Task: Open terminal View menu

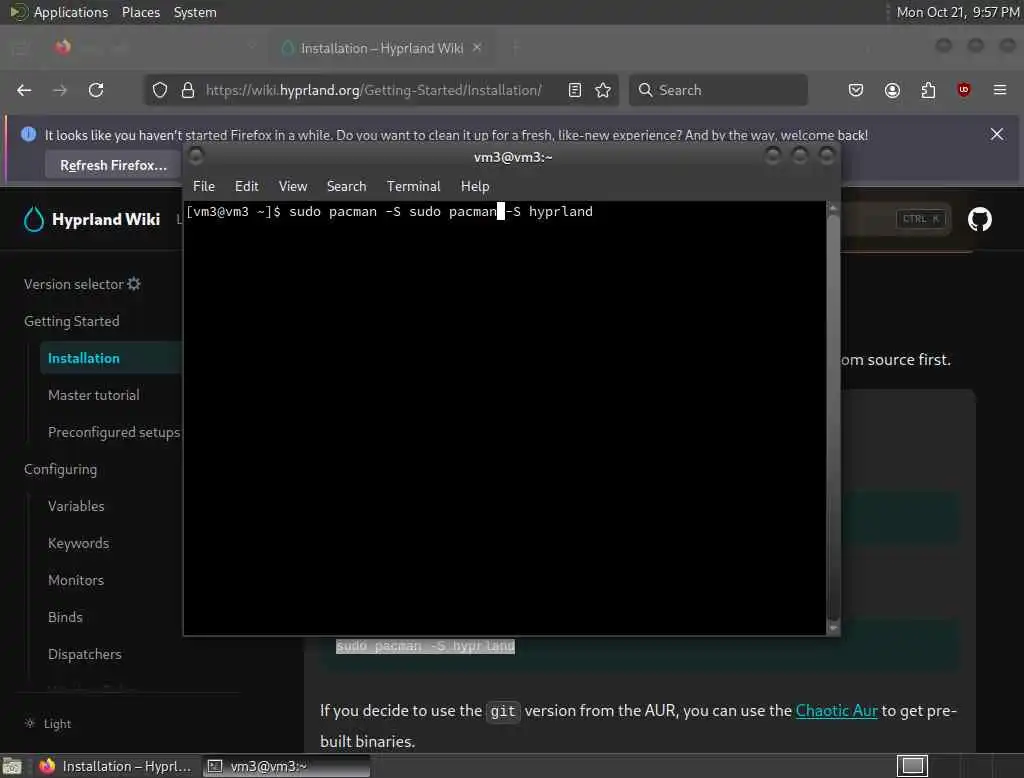Action: [x=293, y=186]
